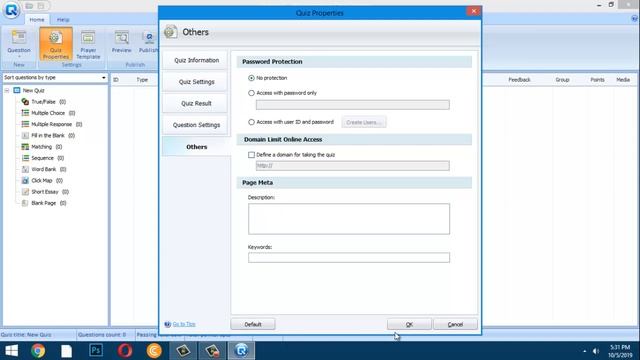Click the OK button
Image resolution: width=640 pixels, height=360 pixels.
[x=409, y=324]
